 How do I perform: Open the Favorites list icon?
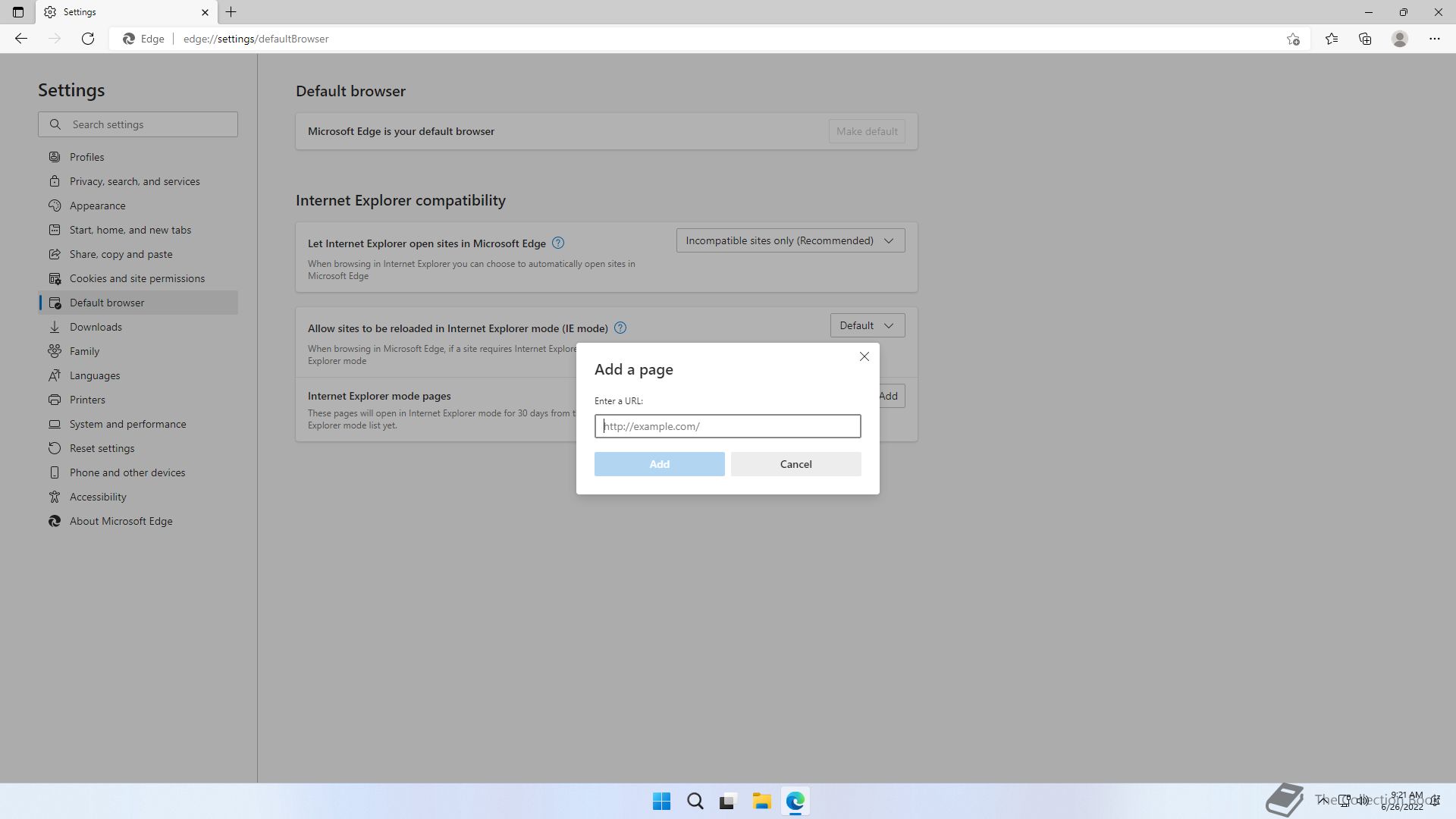(x=1332, y=39)
